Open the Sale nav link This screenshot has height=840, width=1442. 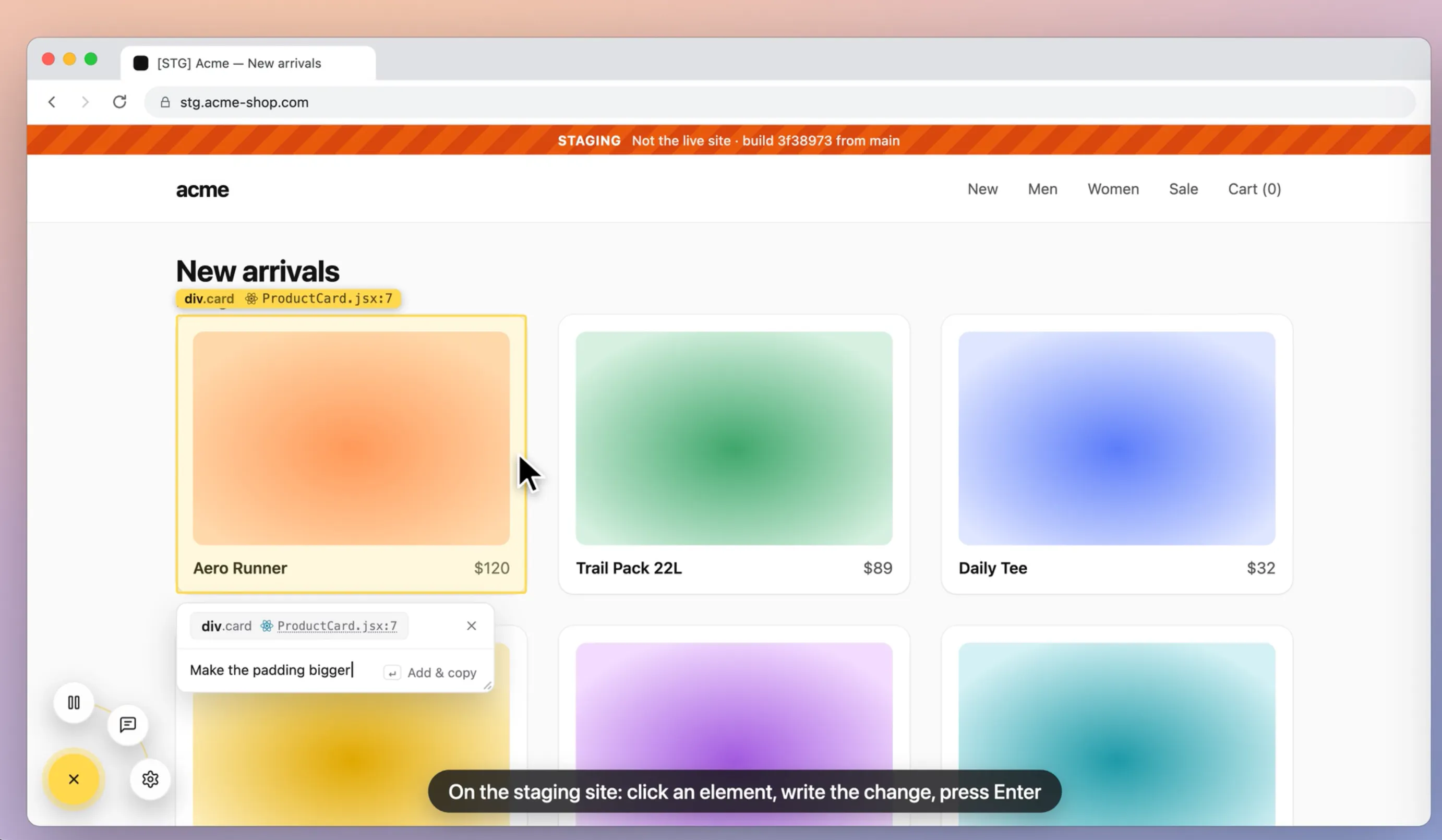[1183, 189]
